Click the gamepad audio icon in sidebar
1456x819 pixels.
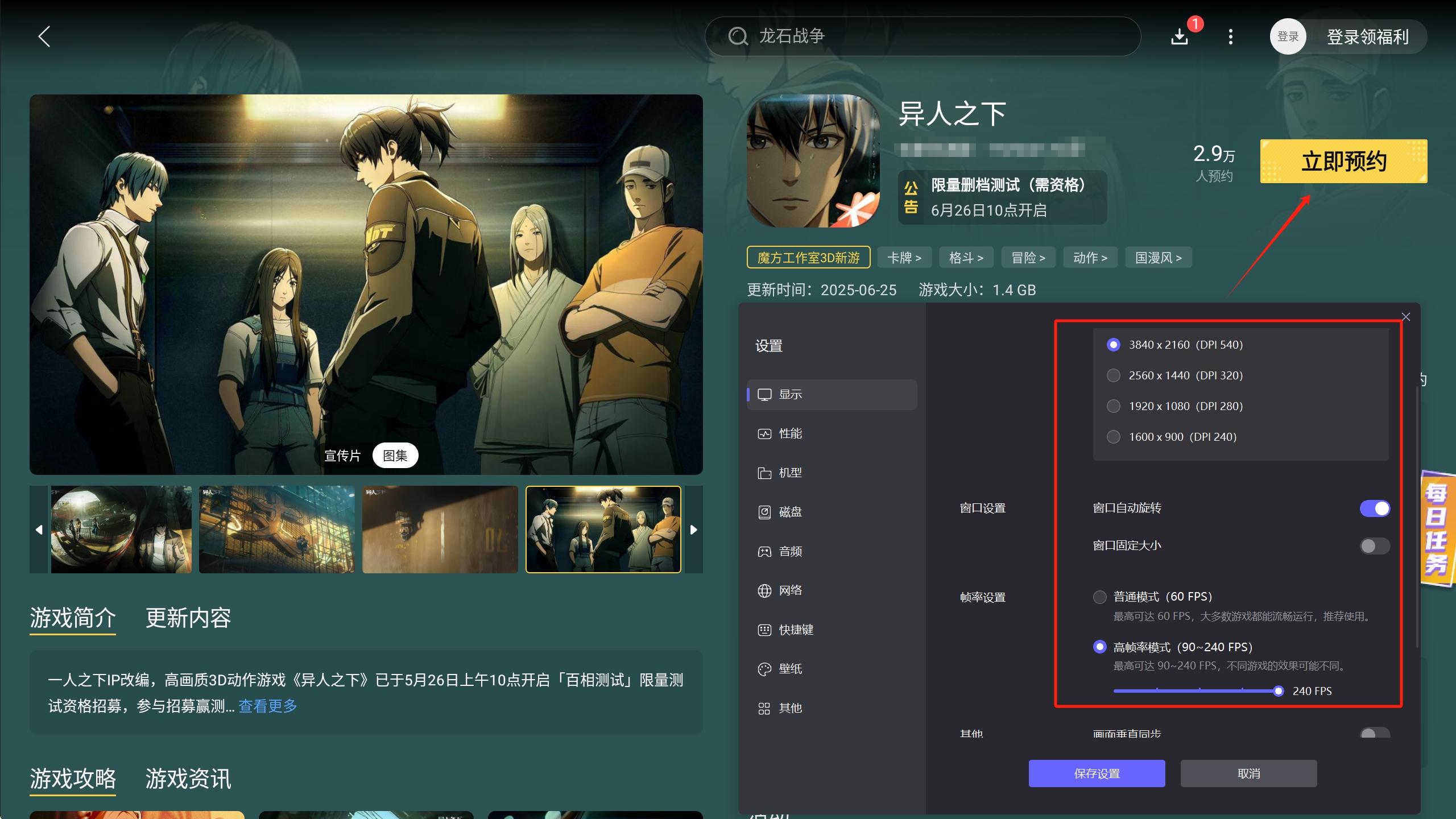click(764, 552)
